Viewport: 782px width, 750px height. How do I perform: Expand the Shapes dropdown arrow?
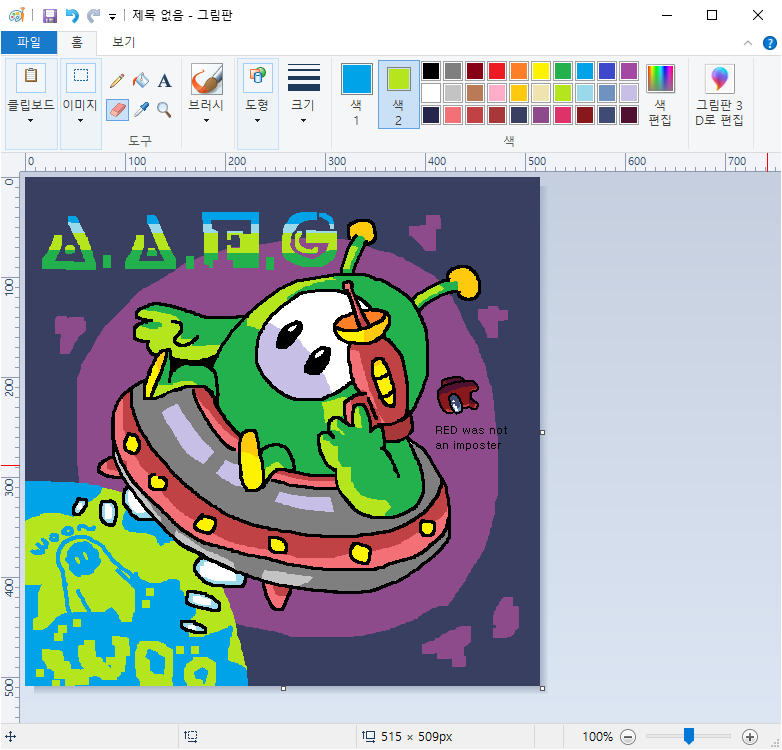257,121
